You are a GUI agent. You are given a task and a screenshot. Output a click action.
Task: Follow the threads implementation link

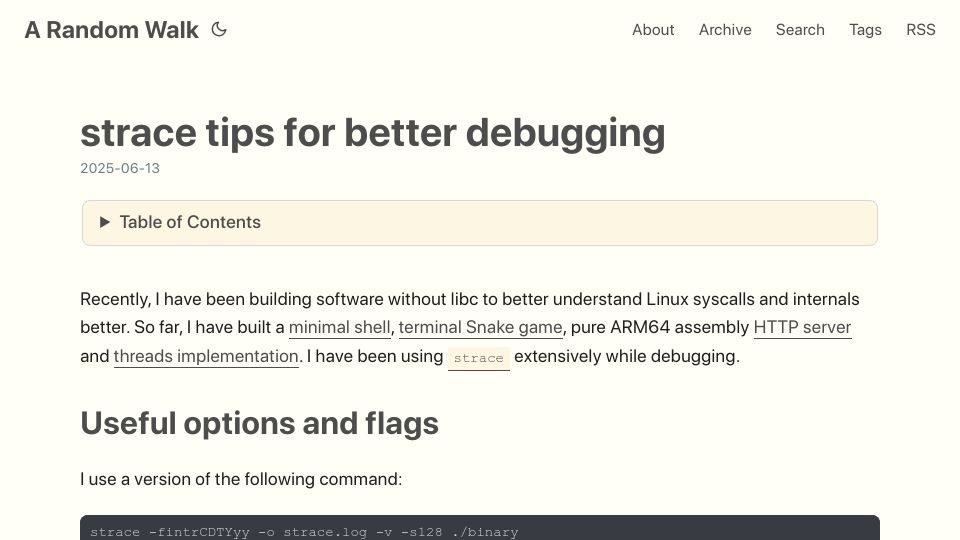[206, 356]
